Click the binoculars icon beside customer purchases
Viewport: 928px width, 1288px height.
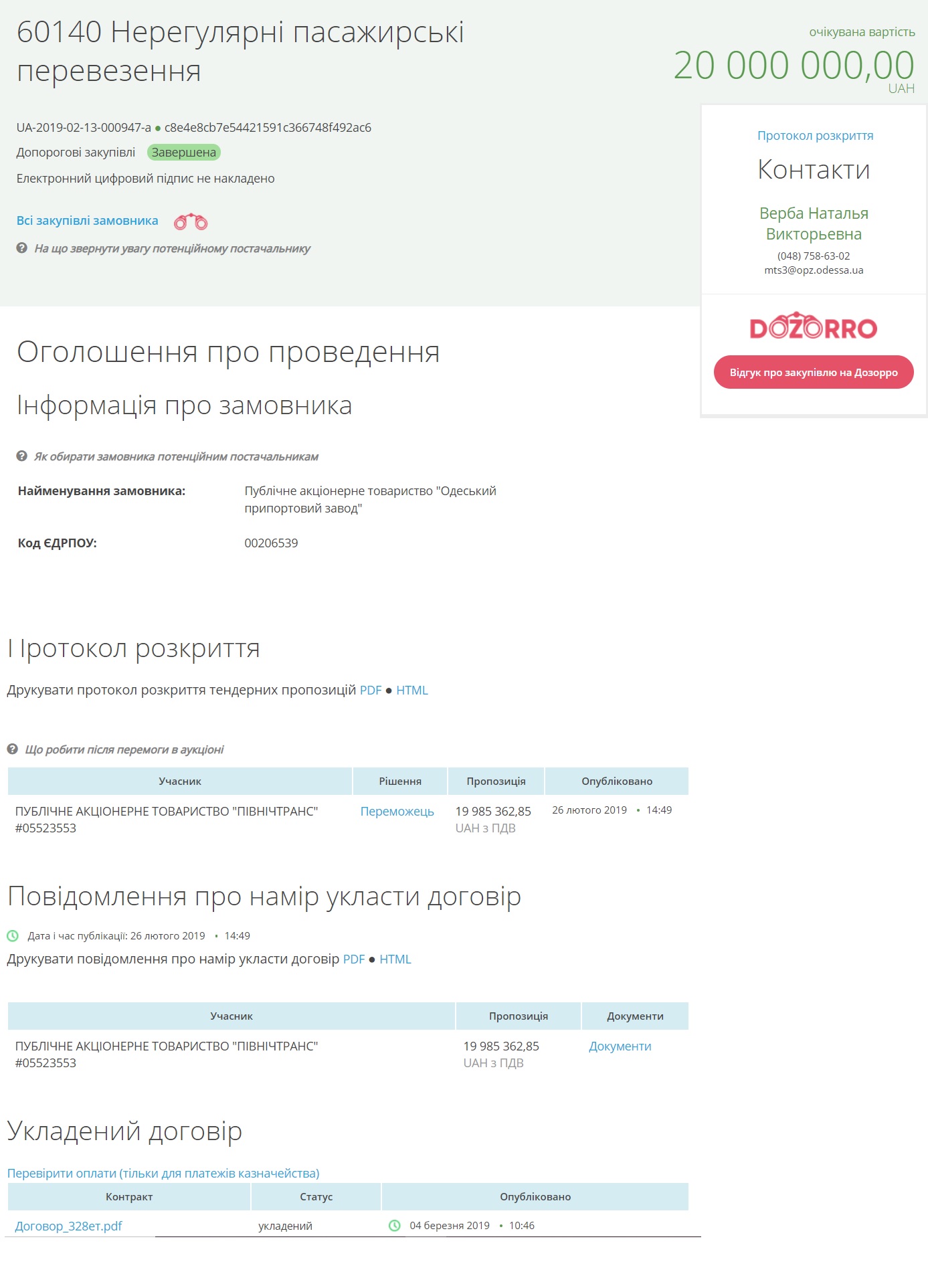pos(191,221)
